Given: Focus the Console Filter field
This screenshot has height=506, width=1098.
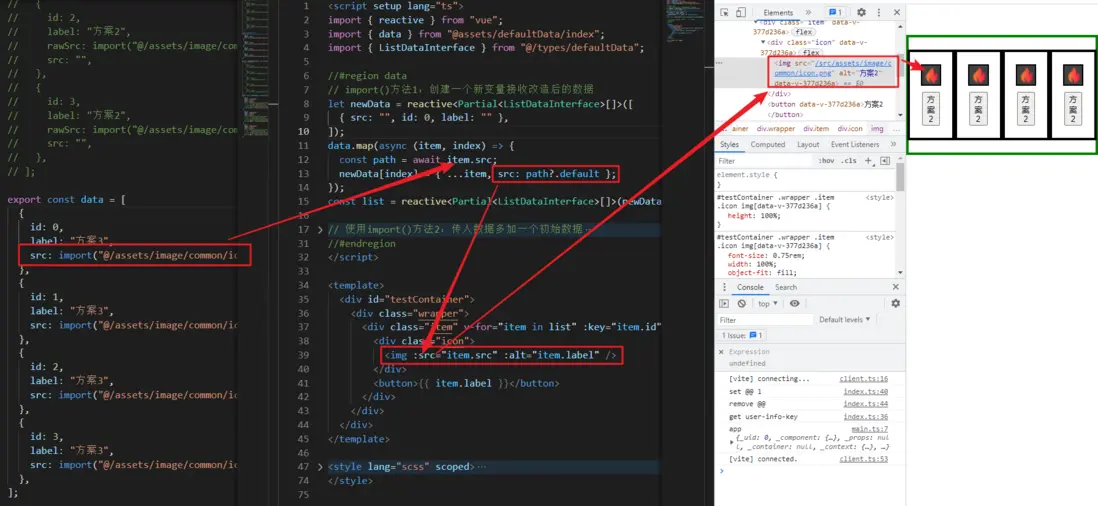Looking at the screenshot, I should [765, 320].
